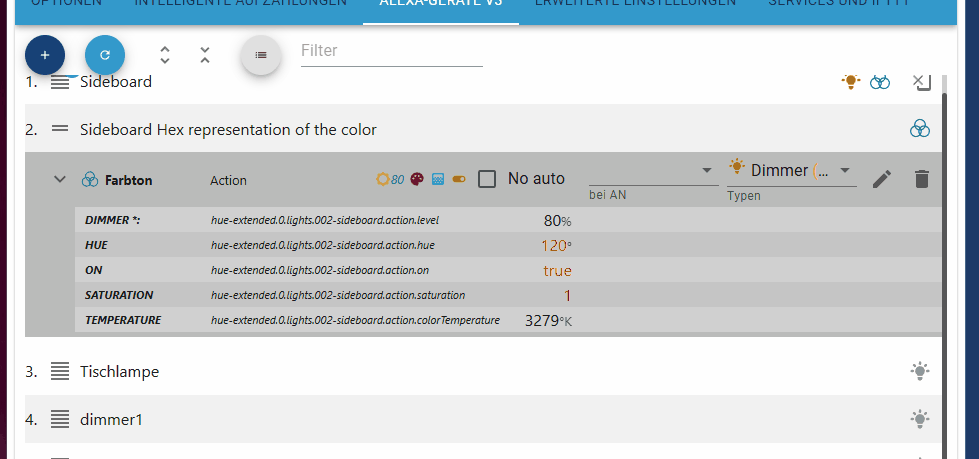Image resolution: width=979 pixels, height=459 pixels.
Task: Click the color circles icon on Sideboard Hex row
Action: click(x=920, y=129)
